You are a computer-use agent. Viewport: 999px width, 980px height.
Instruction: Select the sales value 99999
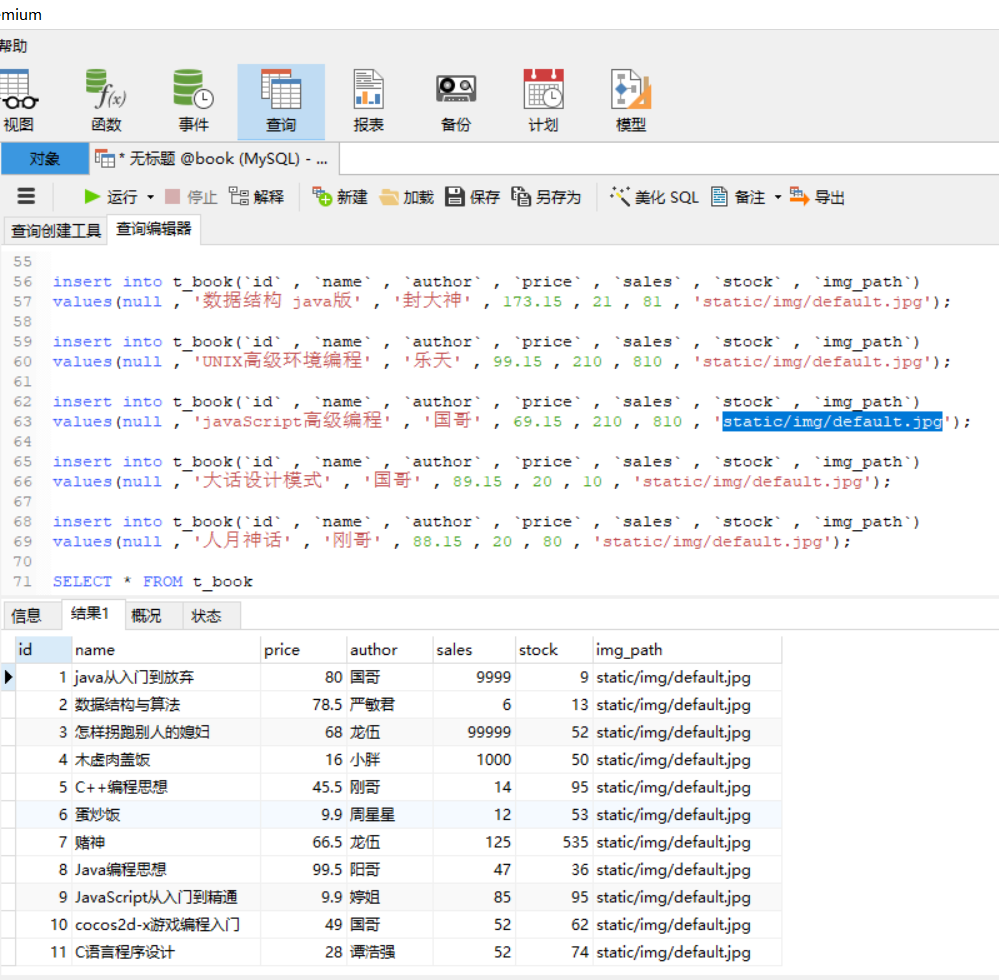(473, 732)
